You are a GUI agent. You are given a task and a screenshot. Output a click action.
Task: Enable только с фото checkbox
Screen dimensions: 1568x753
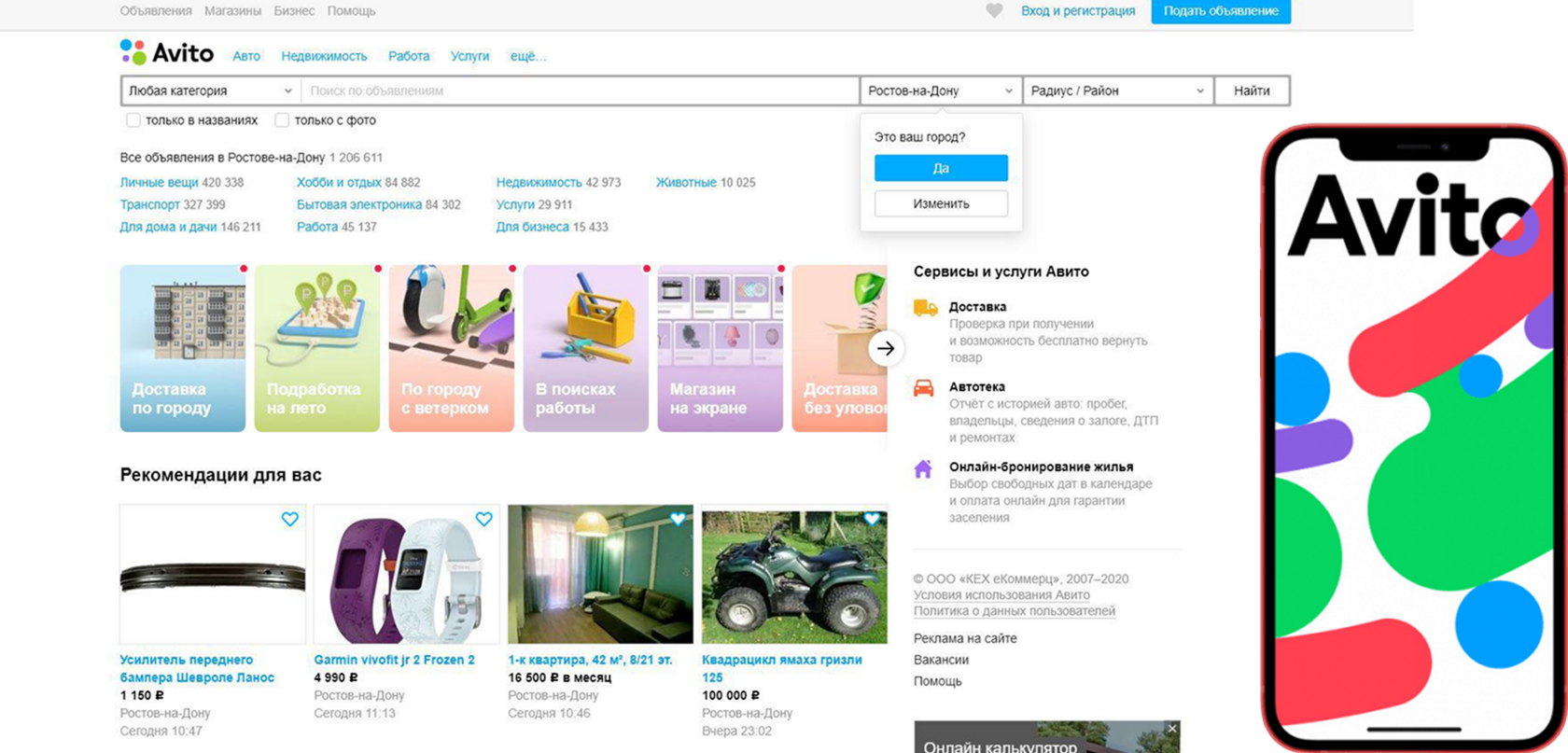282,120
